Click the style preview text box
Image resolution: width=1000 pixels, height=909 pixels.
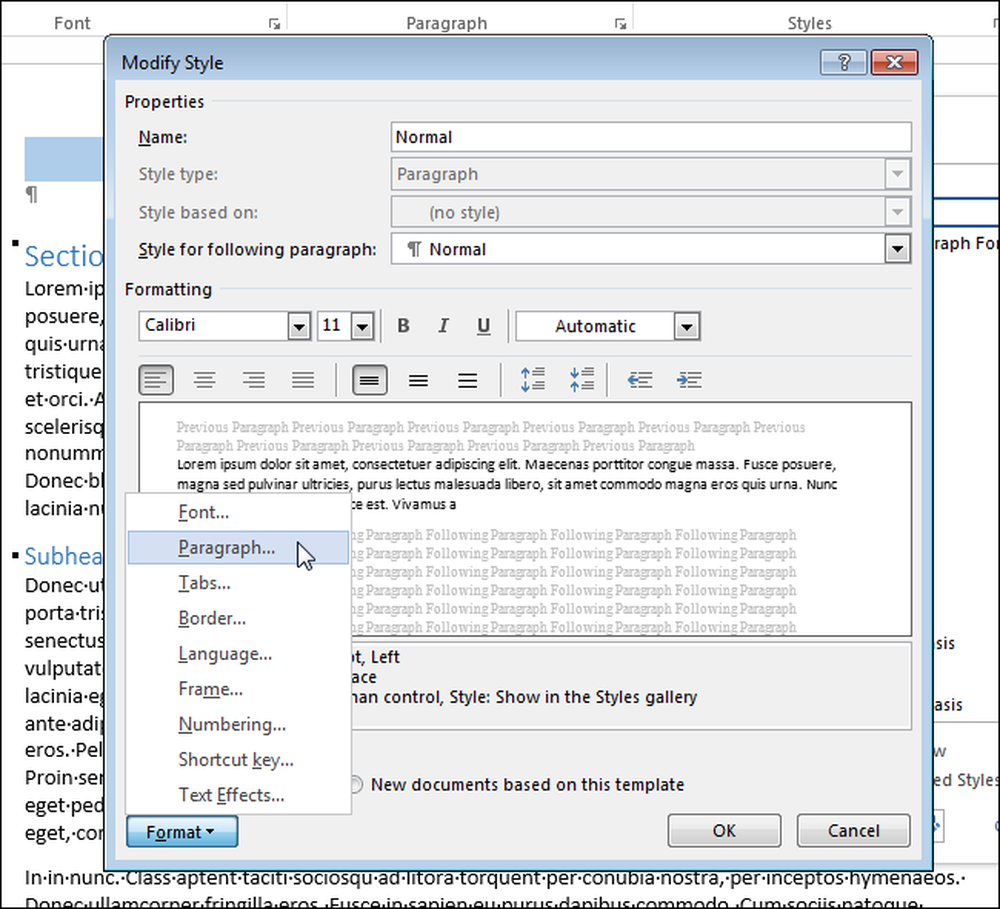click(525, 519)
